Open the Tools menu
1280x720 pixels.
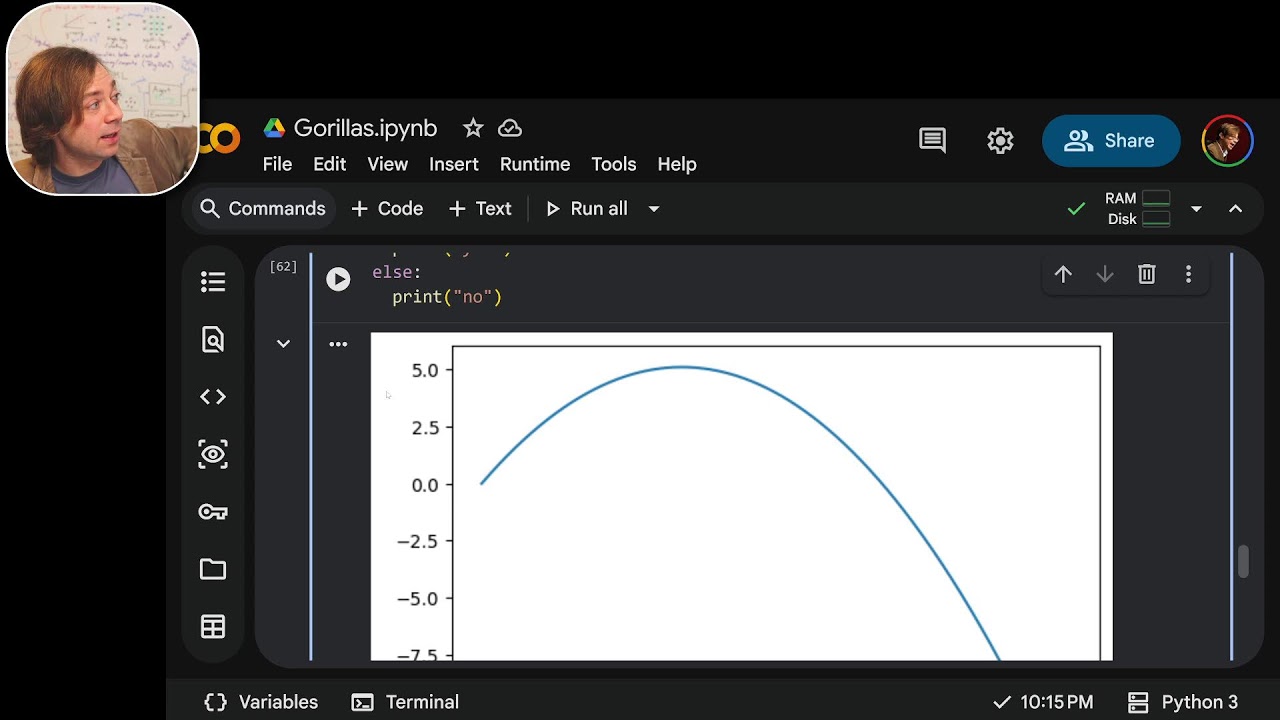click(x=613, y=164)
